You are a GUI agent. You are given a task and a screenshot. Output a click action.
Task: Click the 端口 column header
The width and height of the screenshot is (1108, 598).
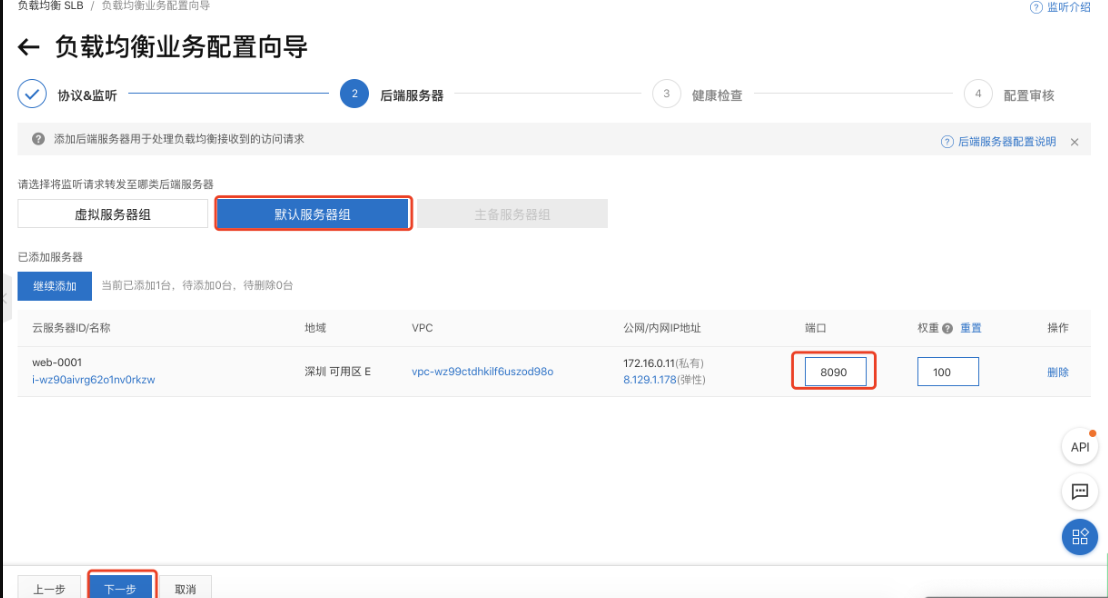[815, 328]
